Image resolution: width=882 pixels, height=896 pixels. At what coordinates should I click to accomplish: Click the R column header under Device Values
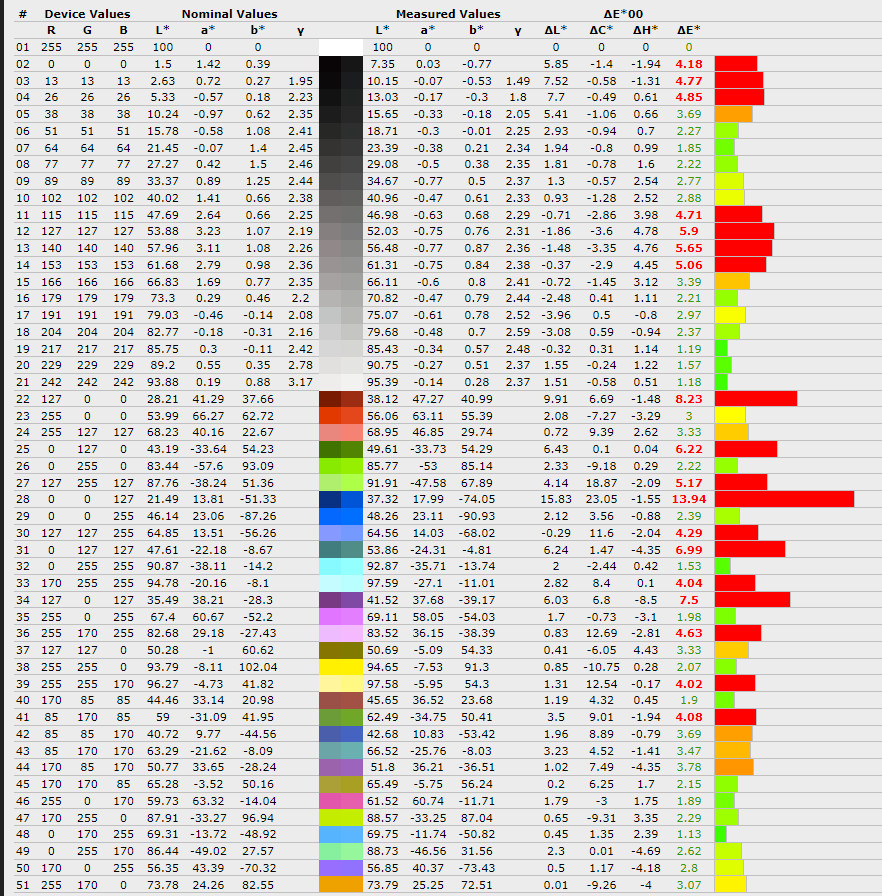[x=51, y=30]
